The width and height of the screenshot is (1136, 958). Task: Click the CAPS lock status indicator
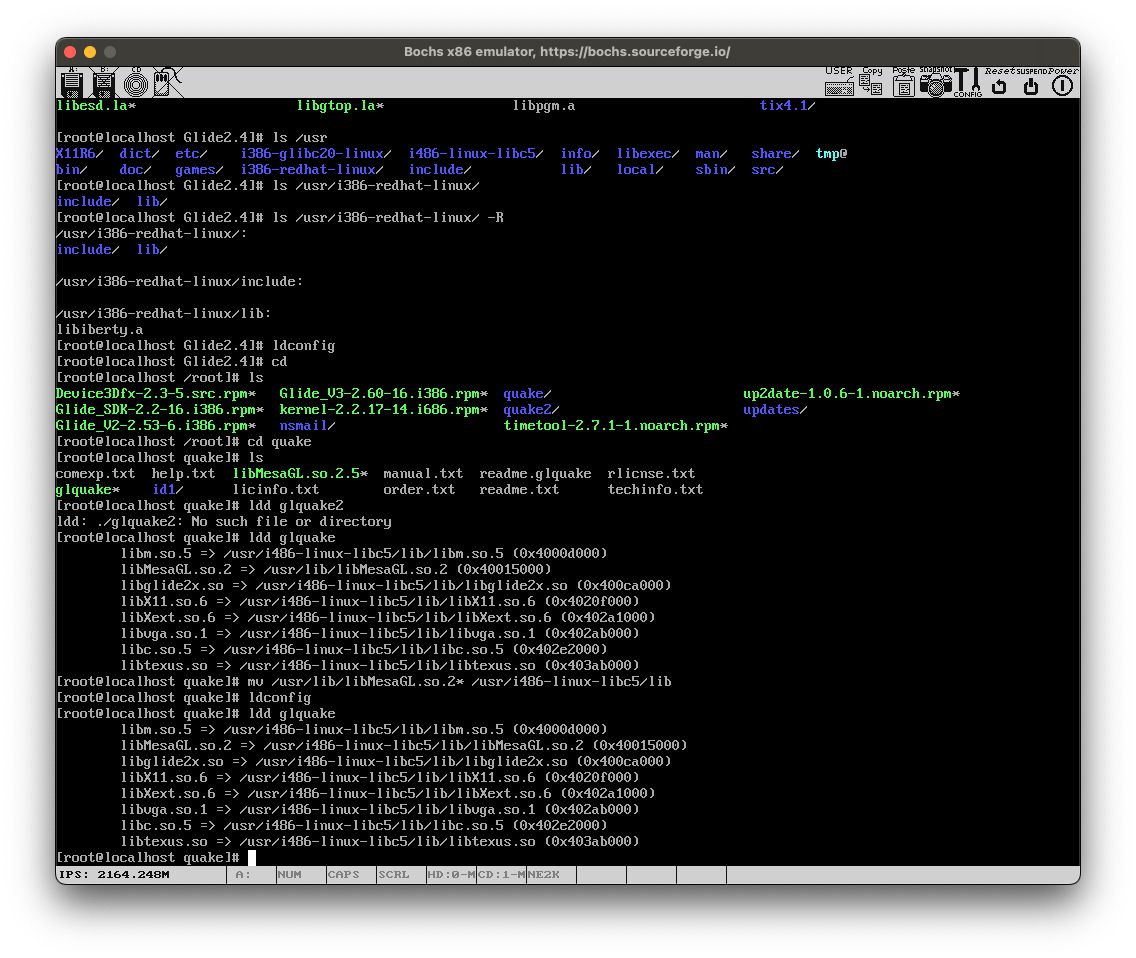pyautogui.click(x=351, y=875)
